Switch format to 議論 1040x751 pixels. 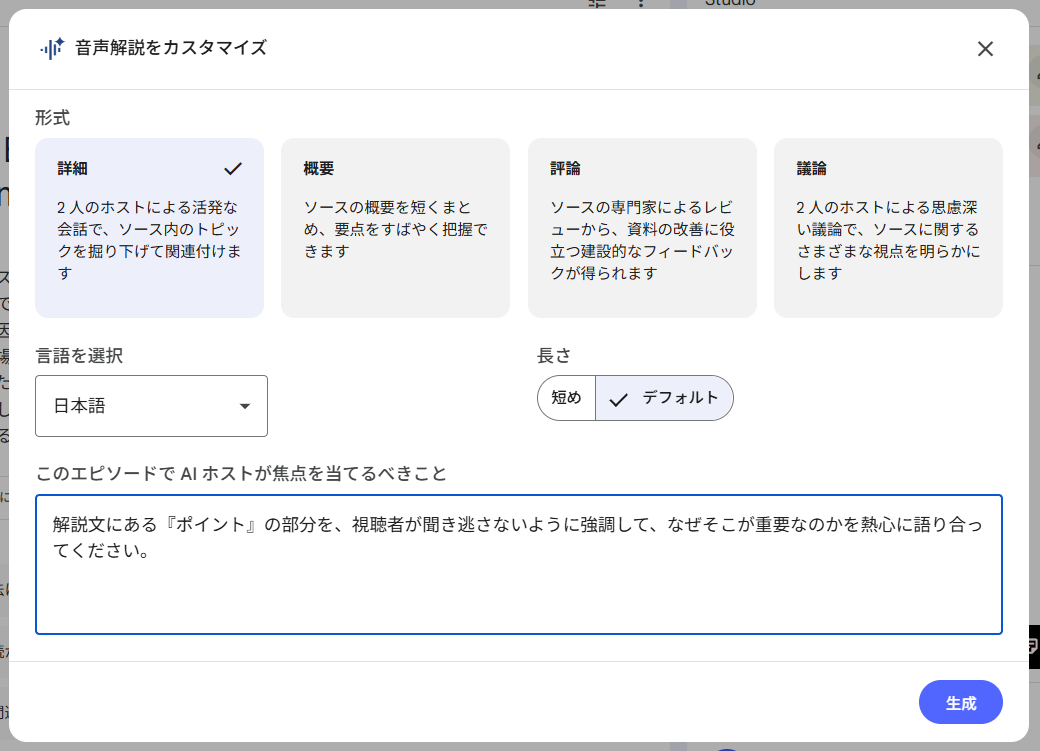coord(887,228)
